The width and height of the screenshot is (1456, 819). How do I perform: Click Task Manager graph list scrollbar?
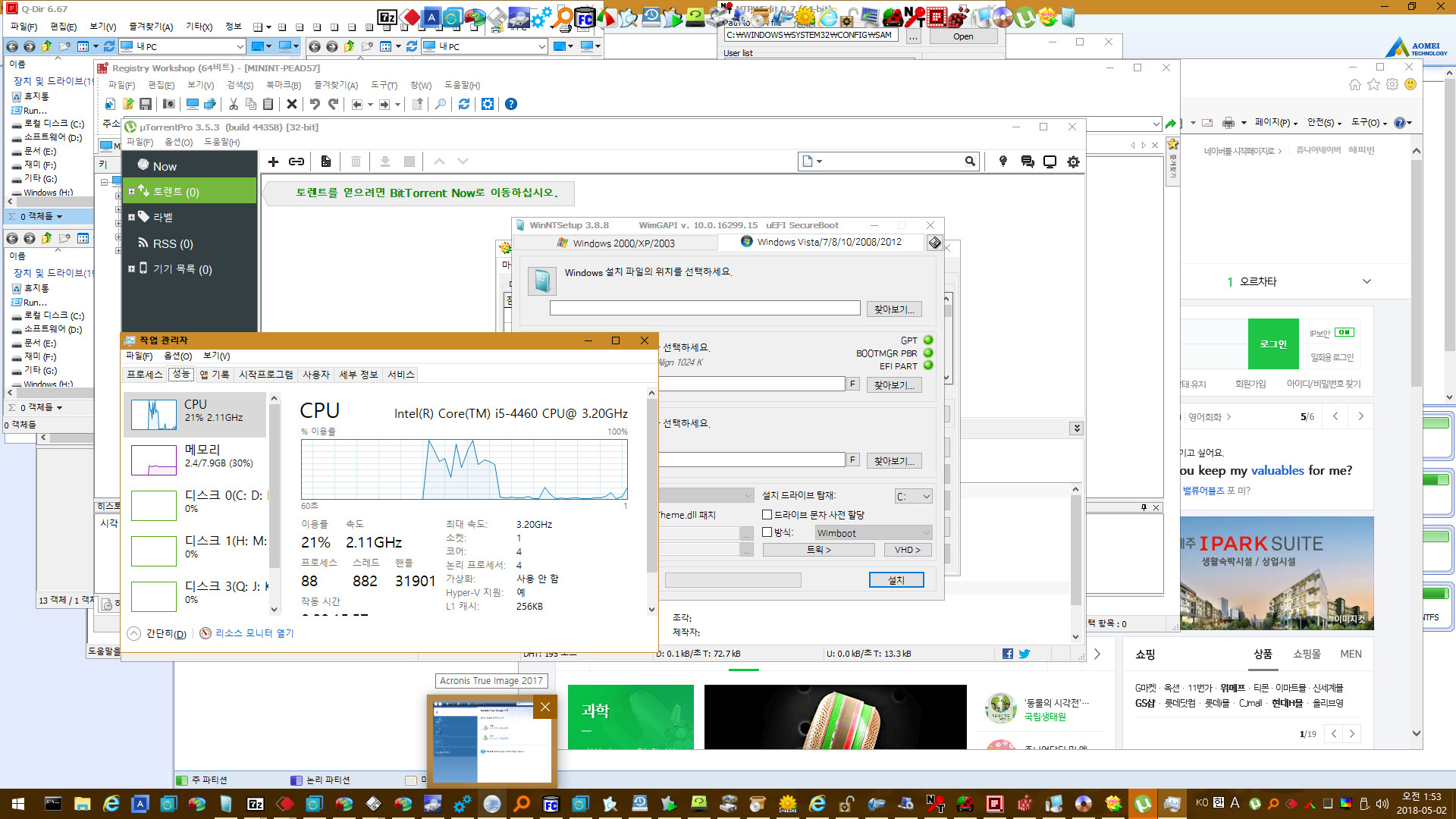coord(275,503)
